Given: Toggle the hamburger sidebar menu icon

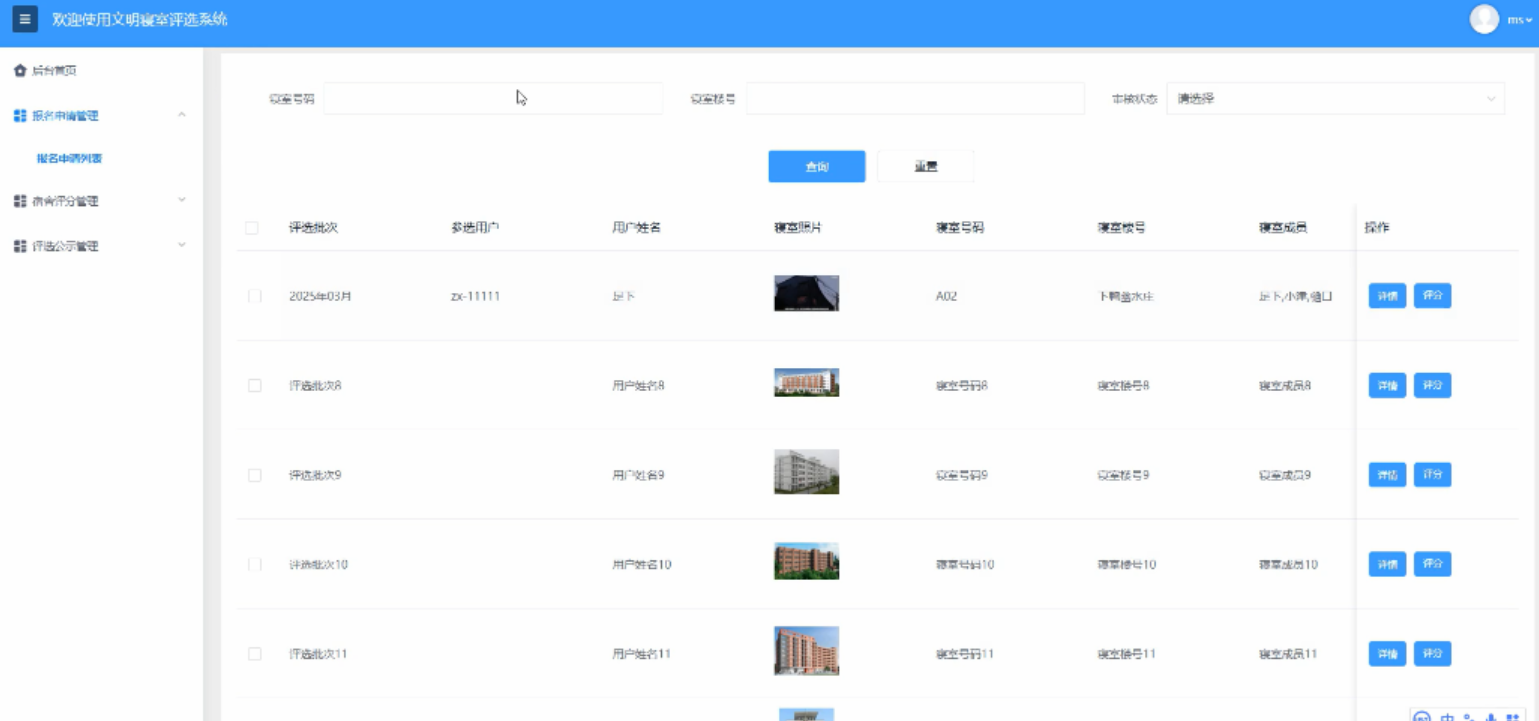Looking at the screenshot, I should coord(25,19).
